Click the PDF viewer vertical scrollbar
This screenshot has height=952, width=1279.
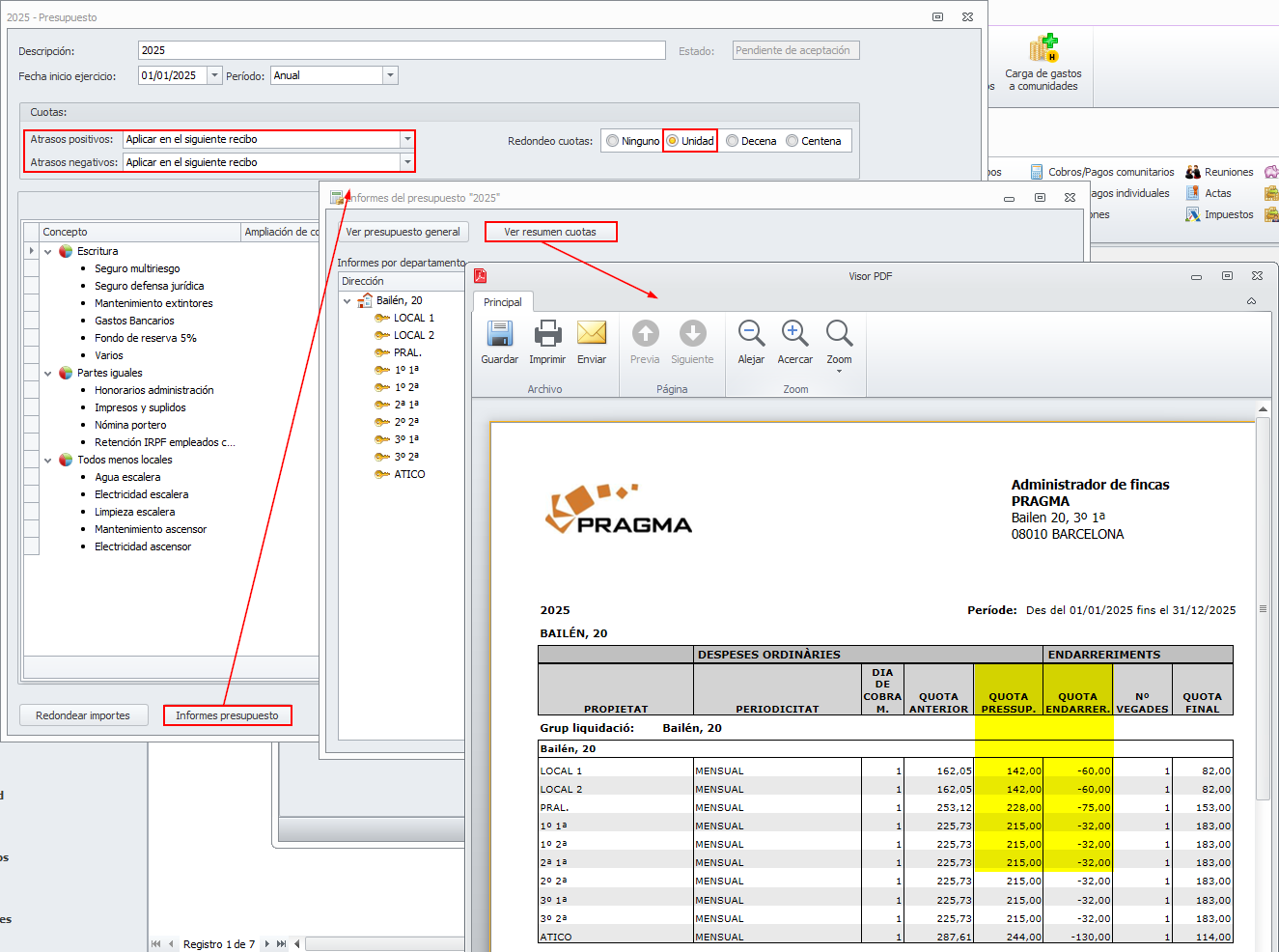(x=1263, y=608)
